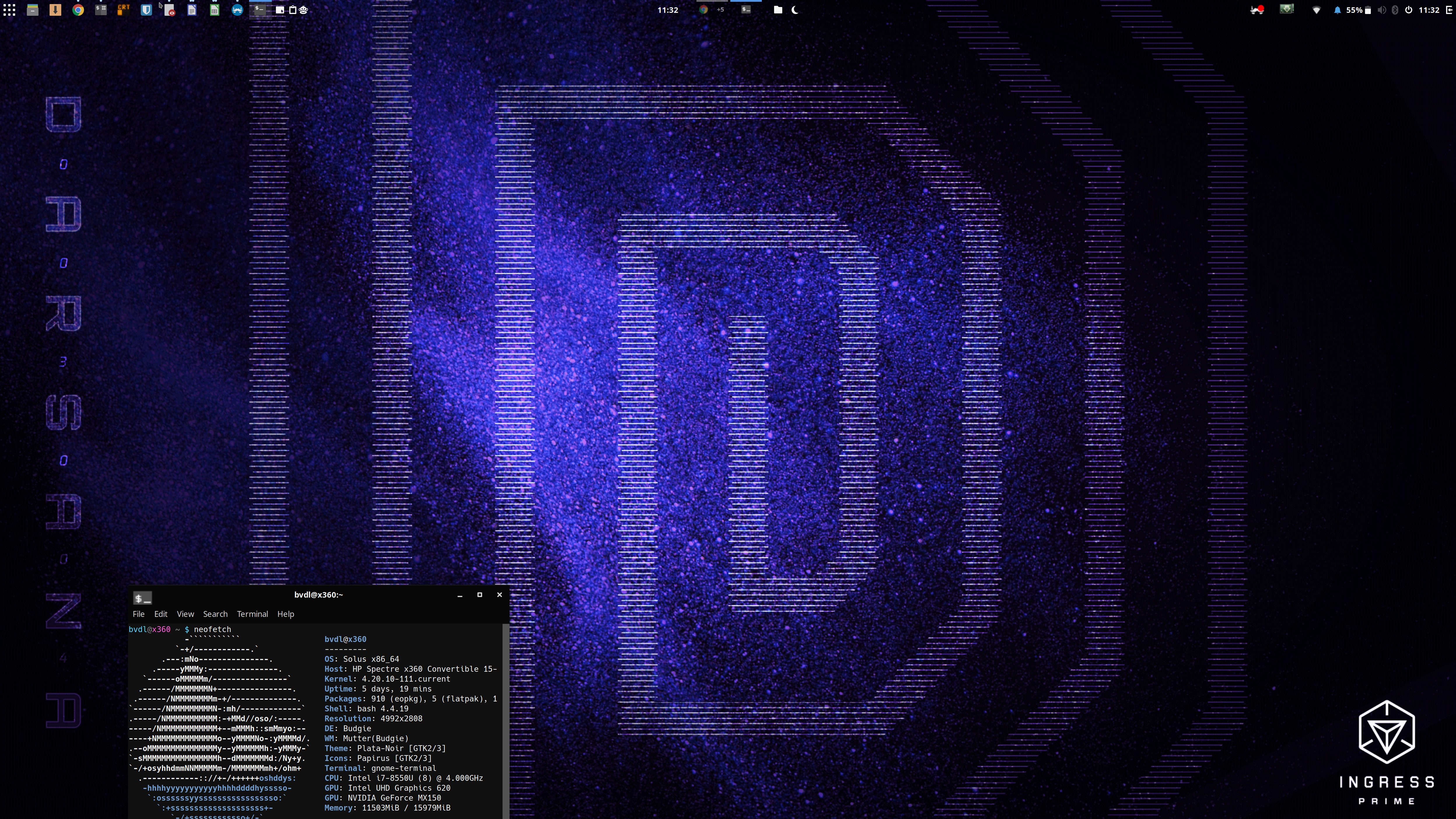Click the terminal window icon in title bar
This screenshot has height=819, width=1456.
(x=142, y=597)
